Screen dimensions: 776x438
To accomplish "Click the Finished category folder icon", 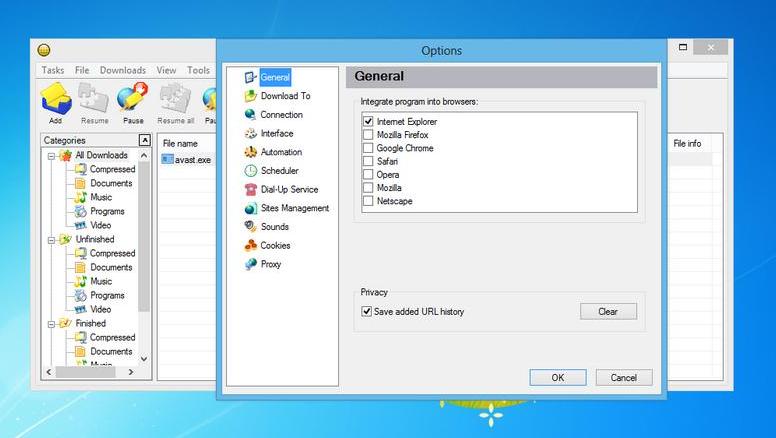I will pyautogui.click(x=65, y=324).
